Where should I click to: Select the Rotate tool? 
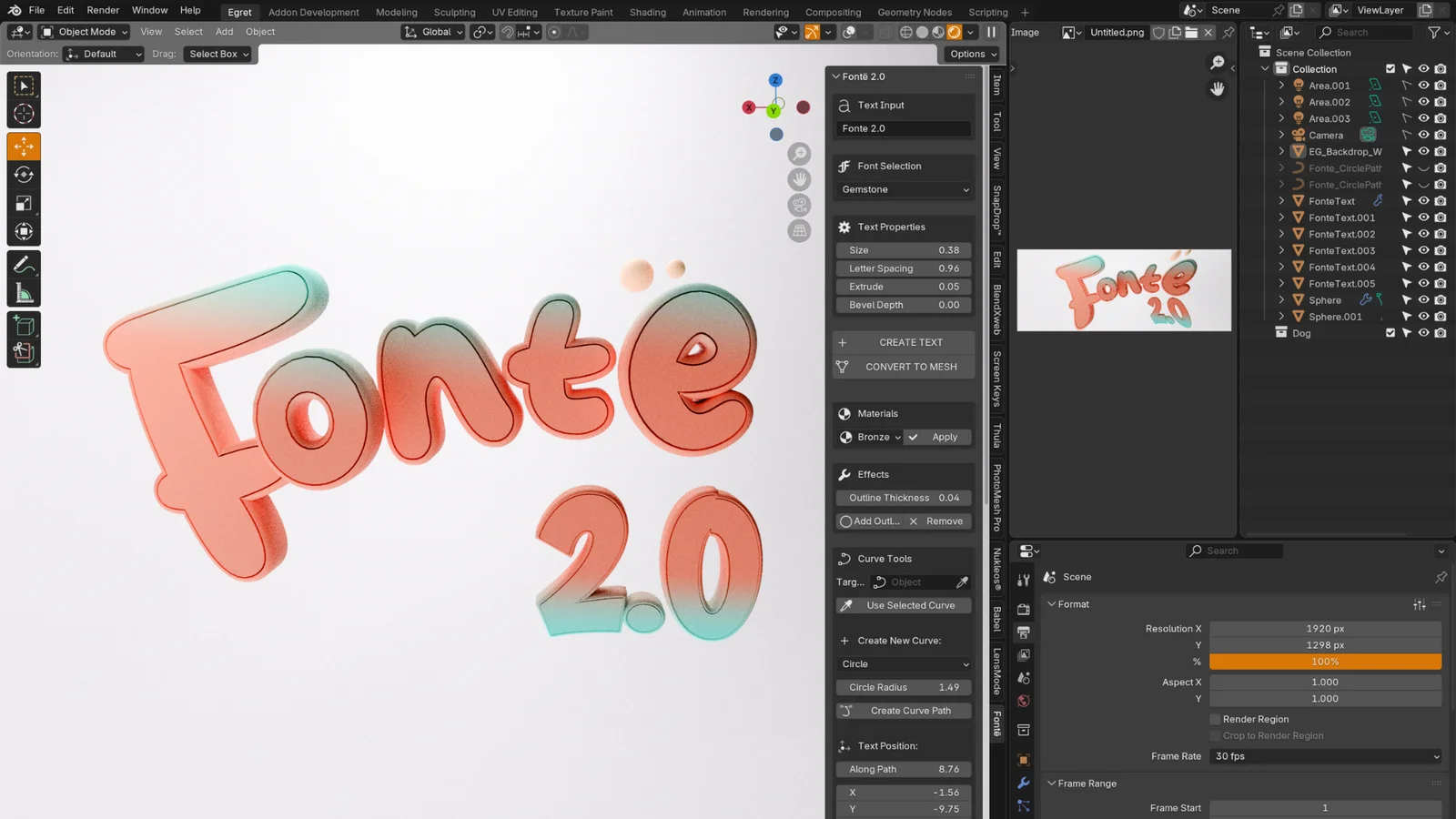click(24, 176)
